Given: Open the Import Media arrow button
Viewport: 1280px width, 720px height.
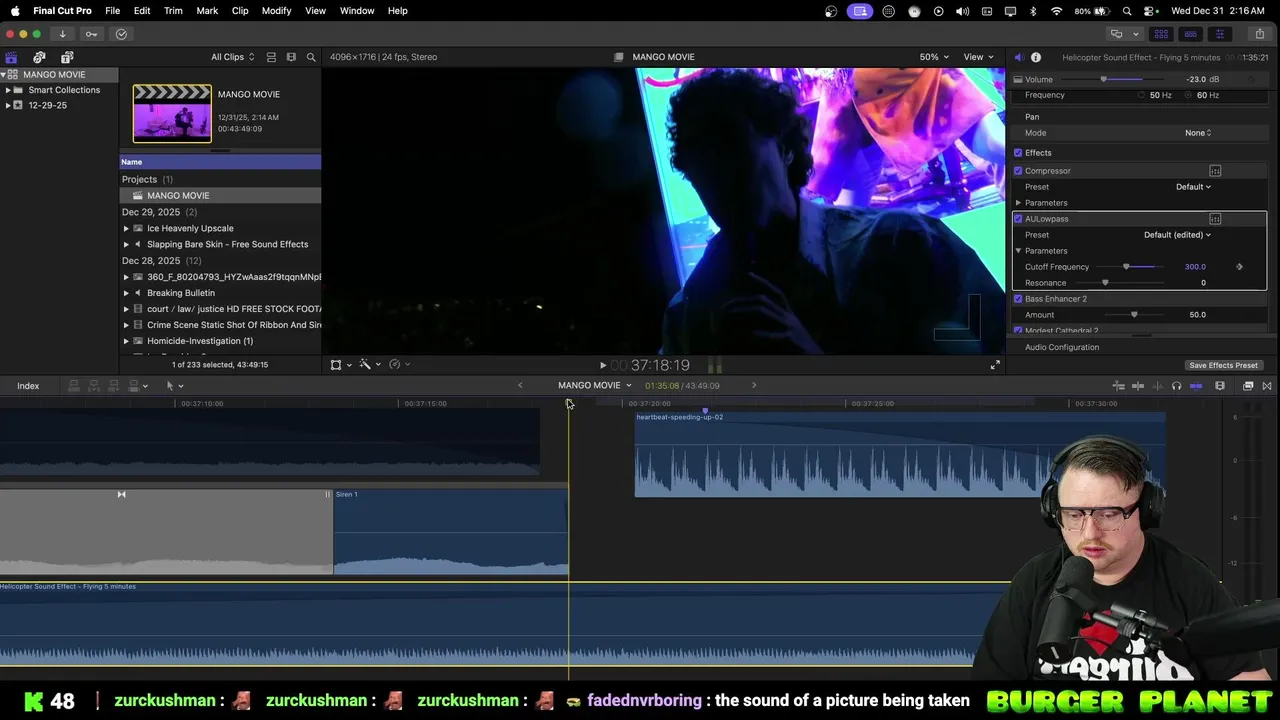Looking at the screenshot, I should pyautogui.click(x=62, y=34).
